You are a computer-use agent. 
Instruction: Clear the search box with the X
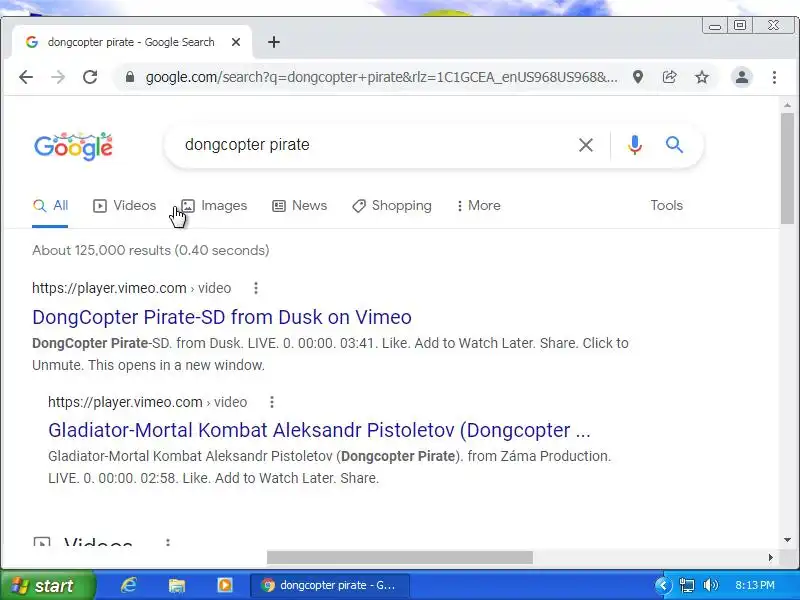click(x=586, y=145)
